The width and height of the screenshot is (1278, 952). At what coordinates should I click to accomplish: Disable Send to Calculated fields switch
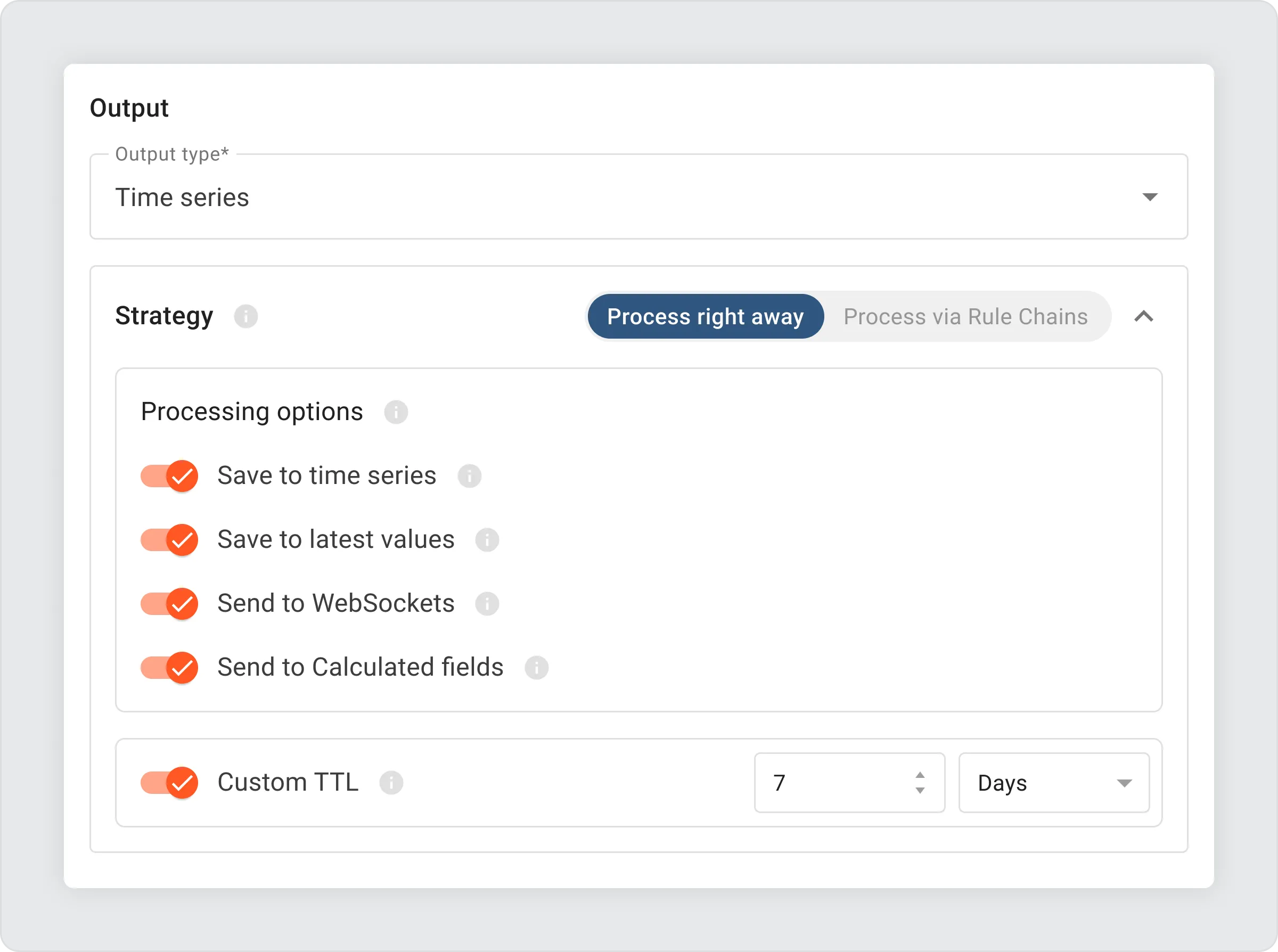pos(170,668)
